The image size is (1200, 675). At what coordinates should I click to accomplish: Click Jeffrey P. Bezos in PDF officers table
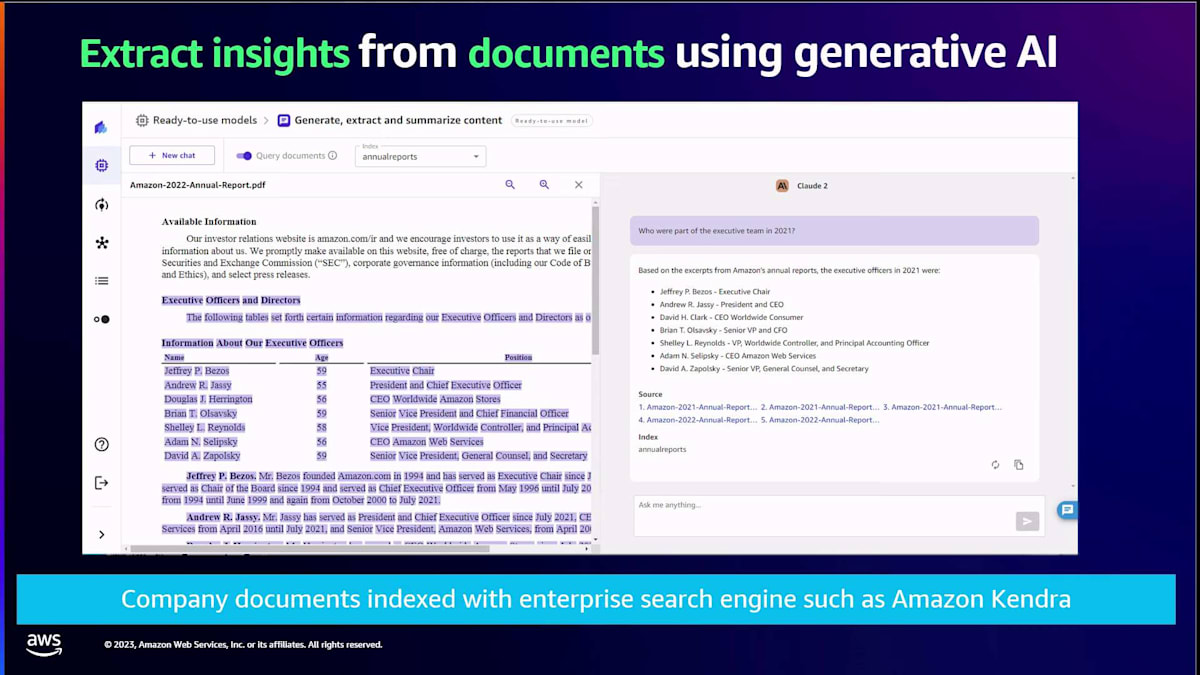click(197, 371)
